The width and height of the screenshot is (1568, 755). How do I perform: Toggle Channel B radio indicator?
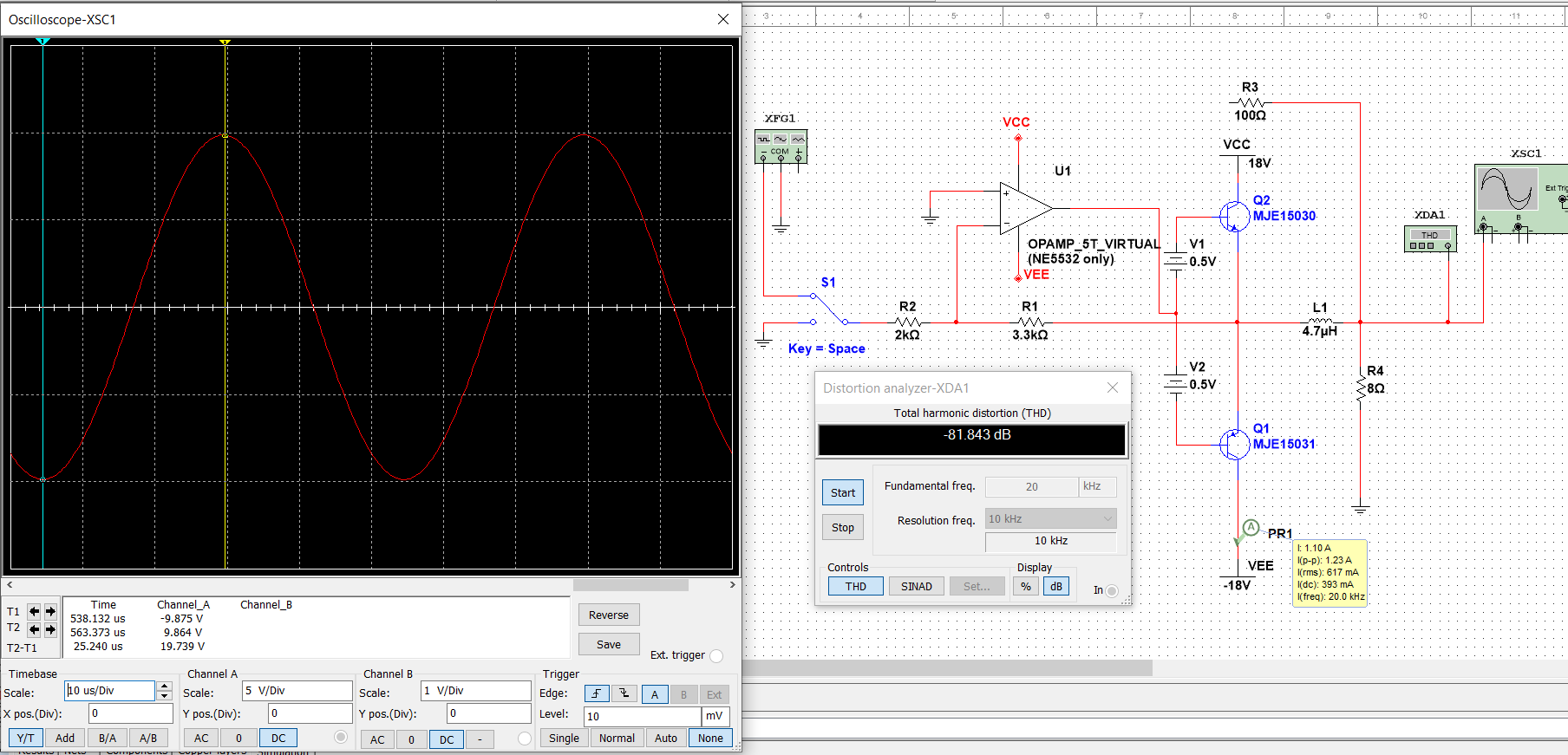[524, 739]
